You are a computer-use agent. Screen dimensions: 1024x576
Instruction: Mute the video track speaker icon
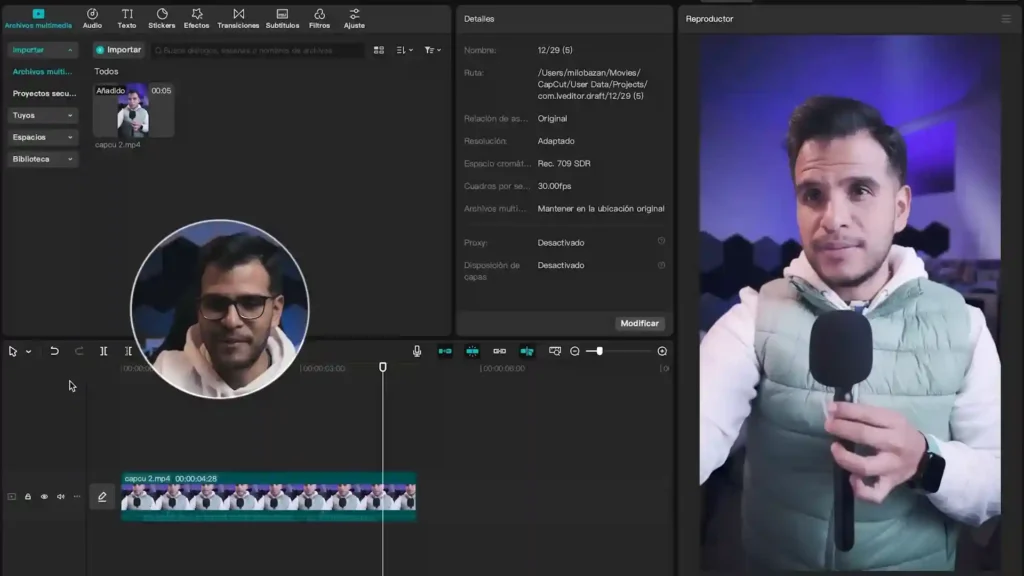61,496
